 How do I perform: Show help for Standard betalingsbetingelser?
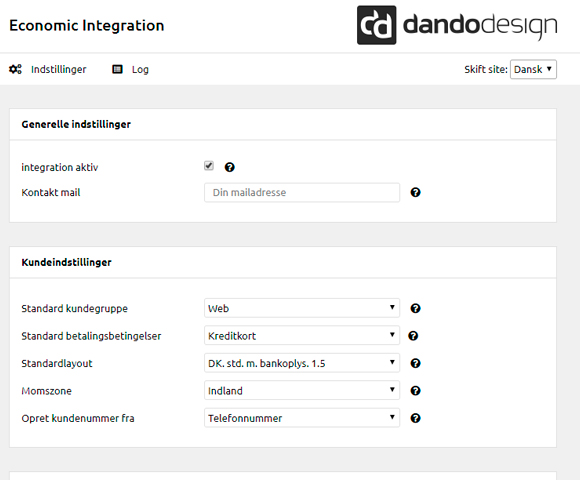point(413,336)
